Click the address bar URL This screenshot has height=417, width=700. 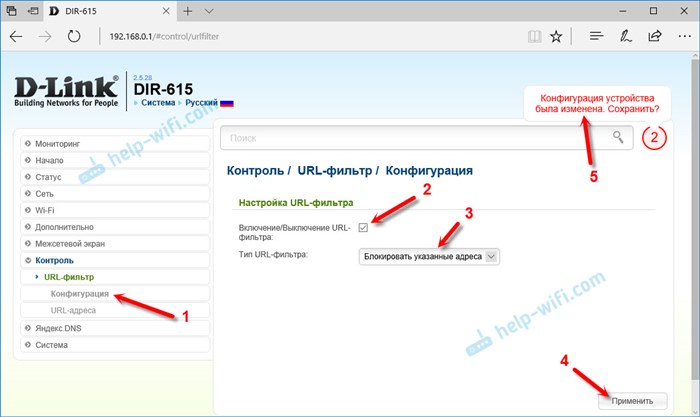click(164, 37)
